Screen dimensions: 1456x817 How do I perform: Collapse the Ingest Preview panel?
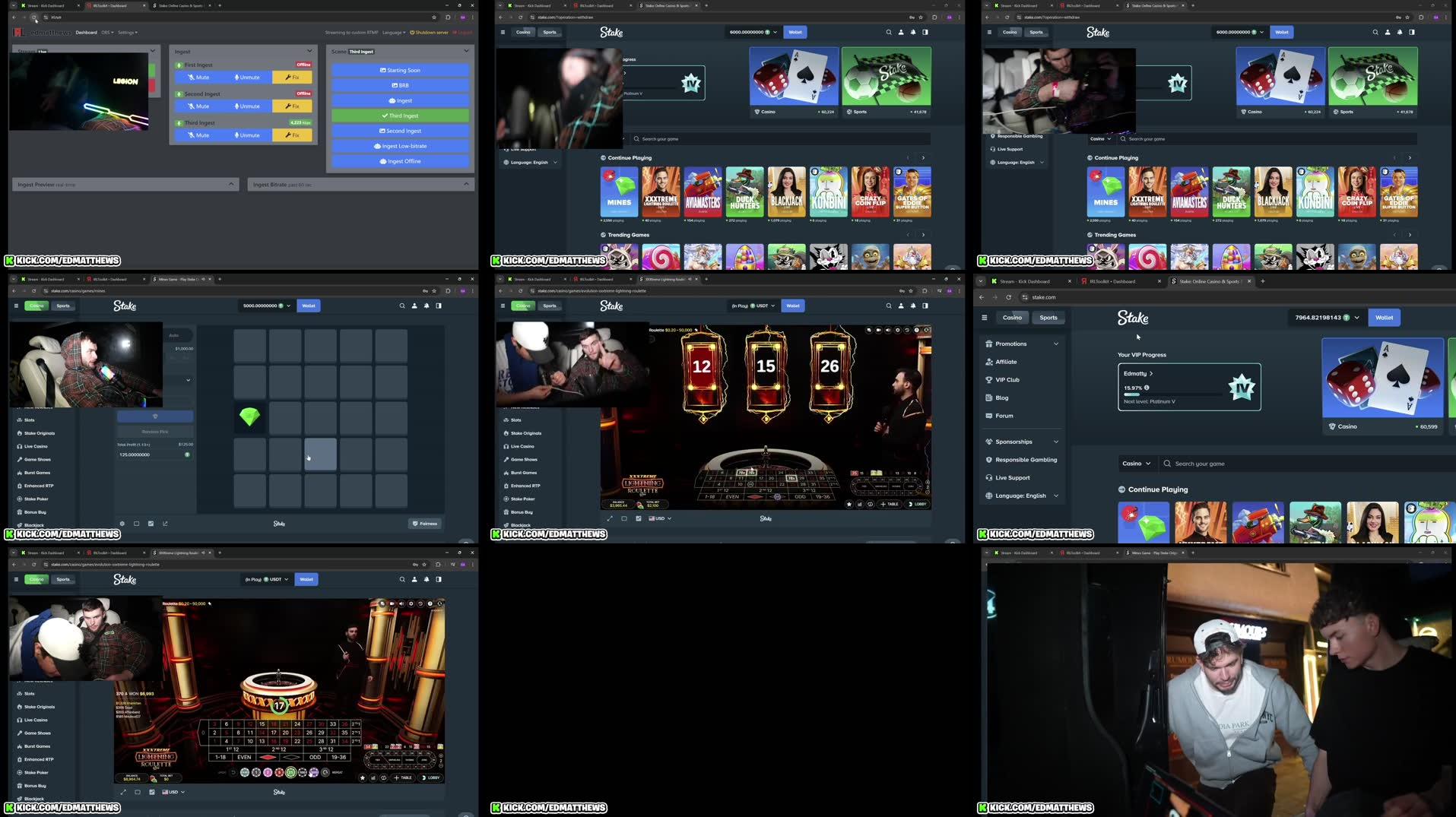(230, 184)
